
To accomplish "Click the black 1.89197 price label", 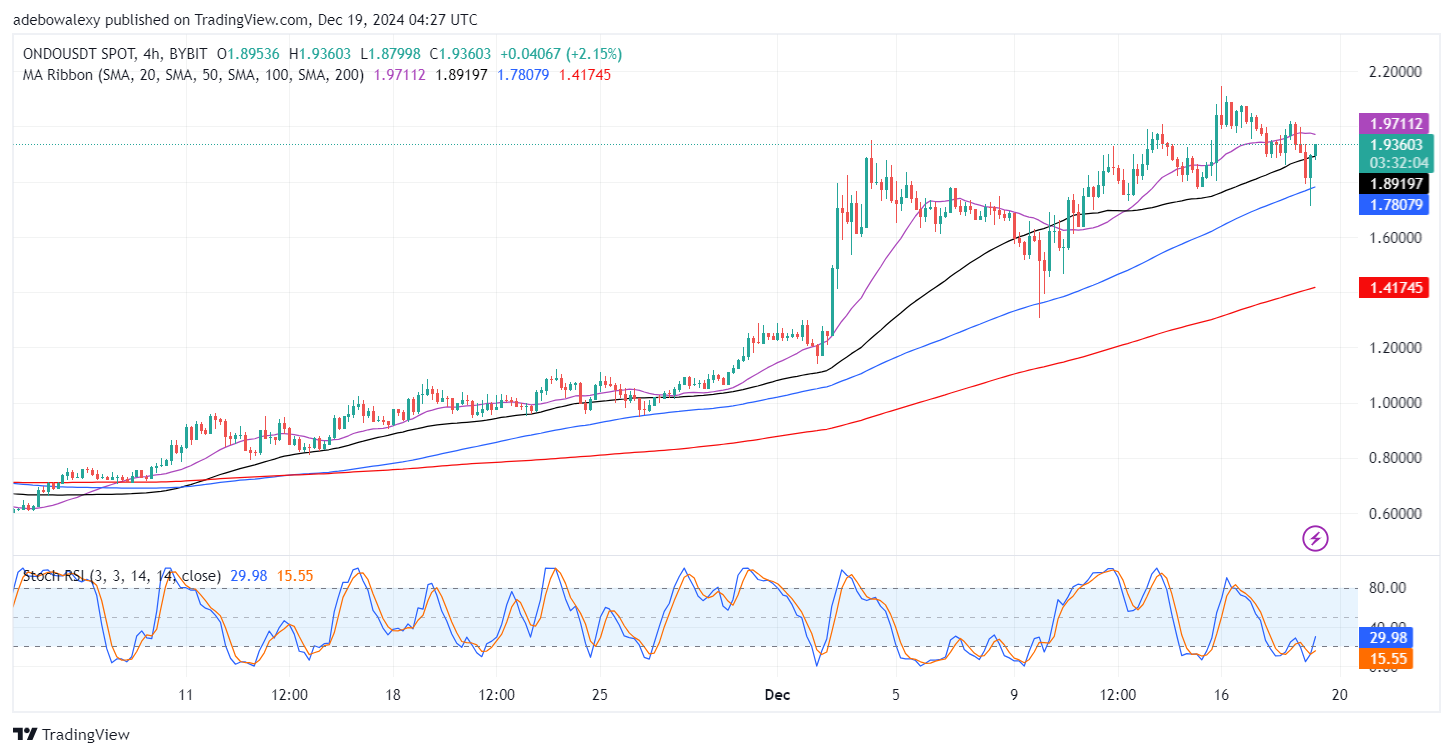I will 1396,183.
